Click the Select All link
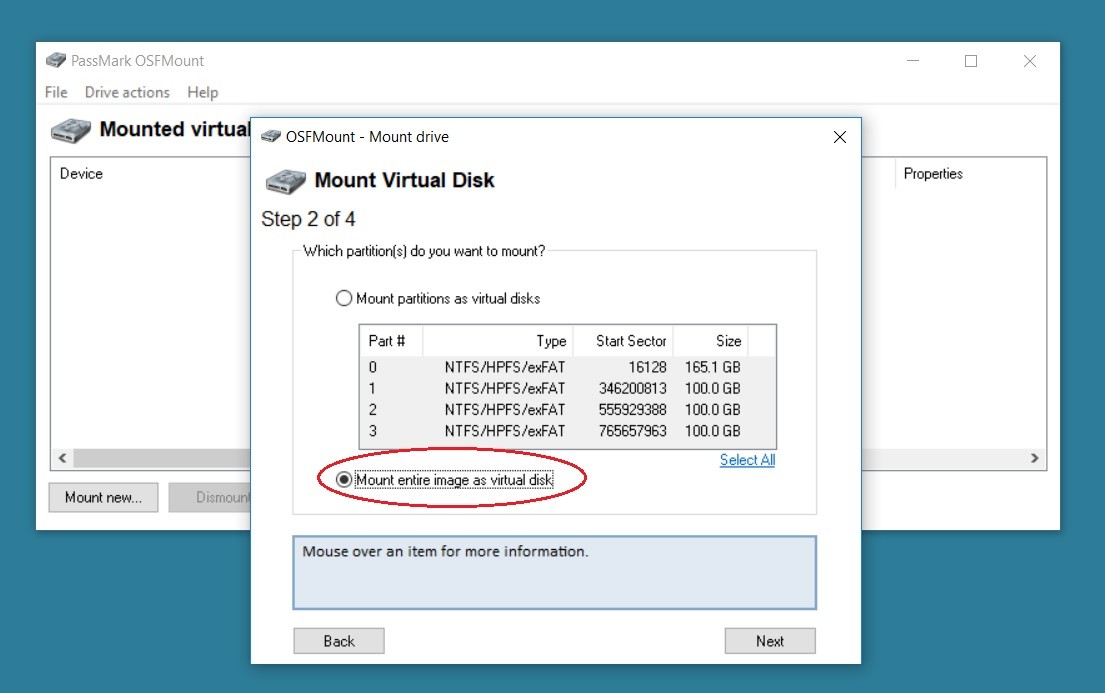Screen dimensions: 1105x693 pyautogui.click(x=747, y=460)
